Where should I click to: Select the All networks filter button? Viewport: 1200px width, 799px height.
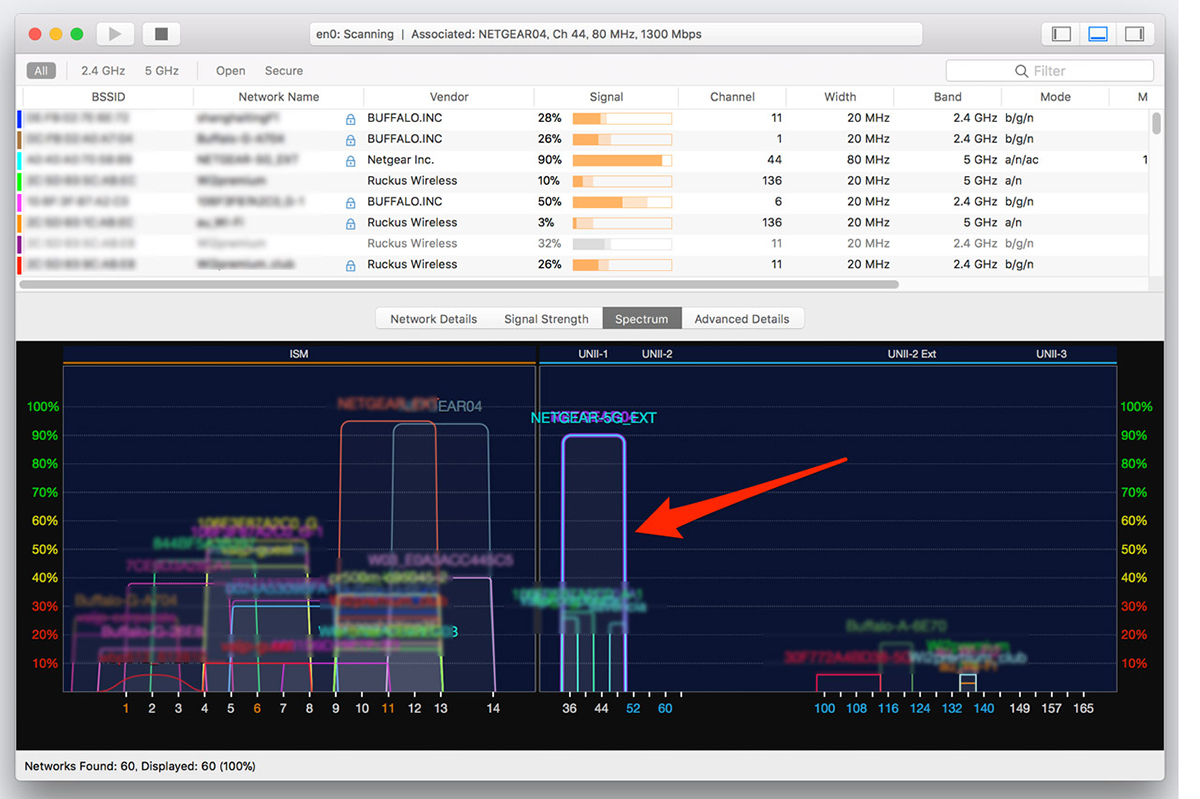41,71
